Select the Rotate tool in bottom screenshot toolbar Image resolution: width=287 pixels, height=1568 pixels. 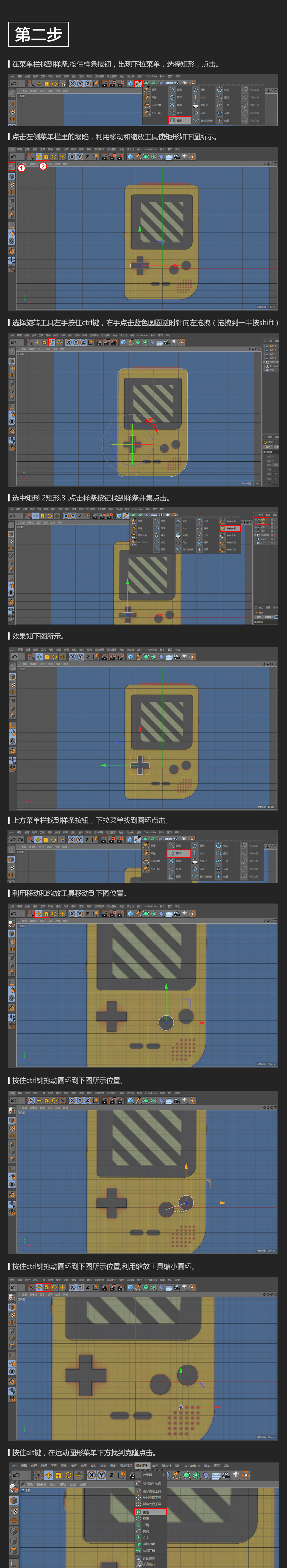tap(68, 1475)
